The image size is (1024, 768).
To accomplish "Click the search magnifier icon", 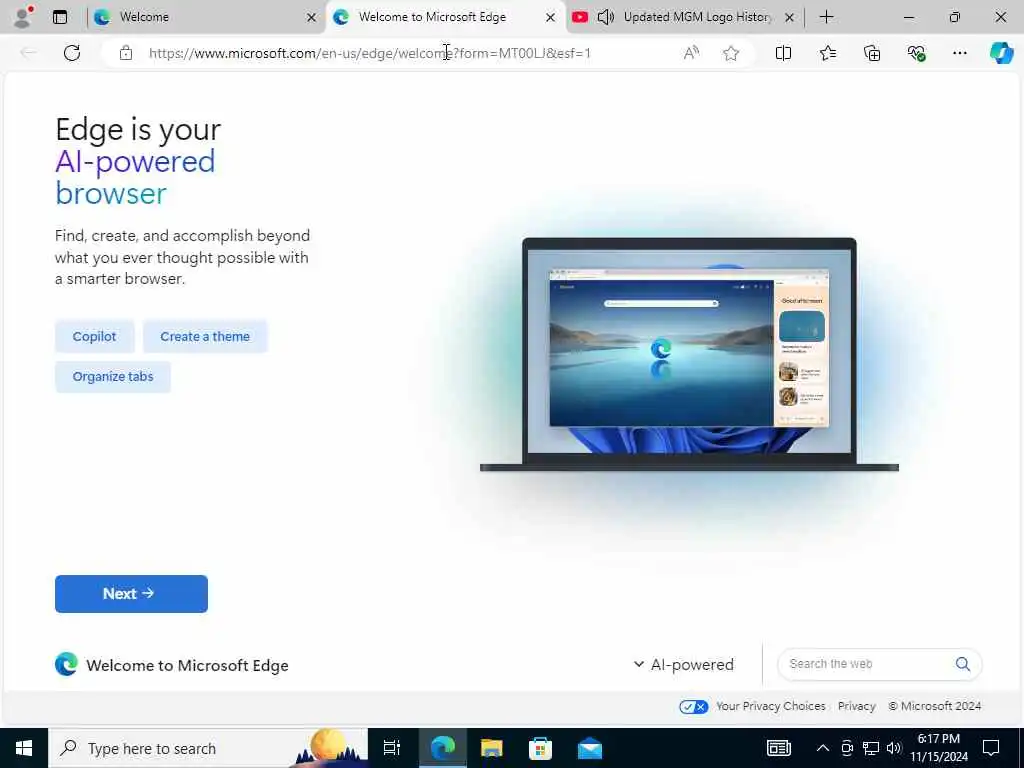I will click(x=963, y=664).
